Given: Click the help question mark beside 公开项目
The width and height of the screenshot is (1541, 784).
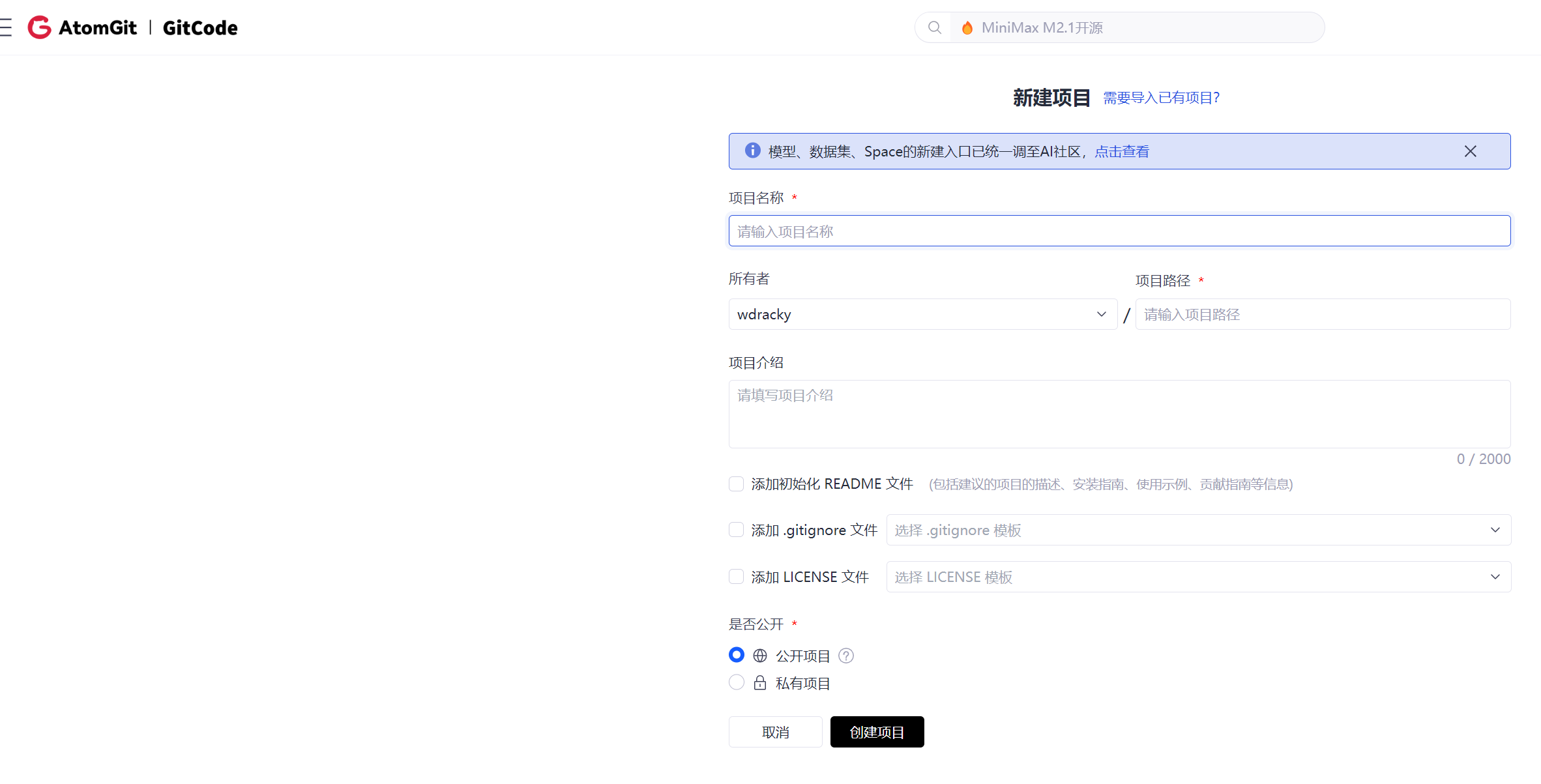Looking at the screenshot, I should 845,656.
